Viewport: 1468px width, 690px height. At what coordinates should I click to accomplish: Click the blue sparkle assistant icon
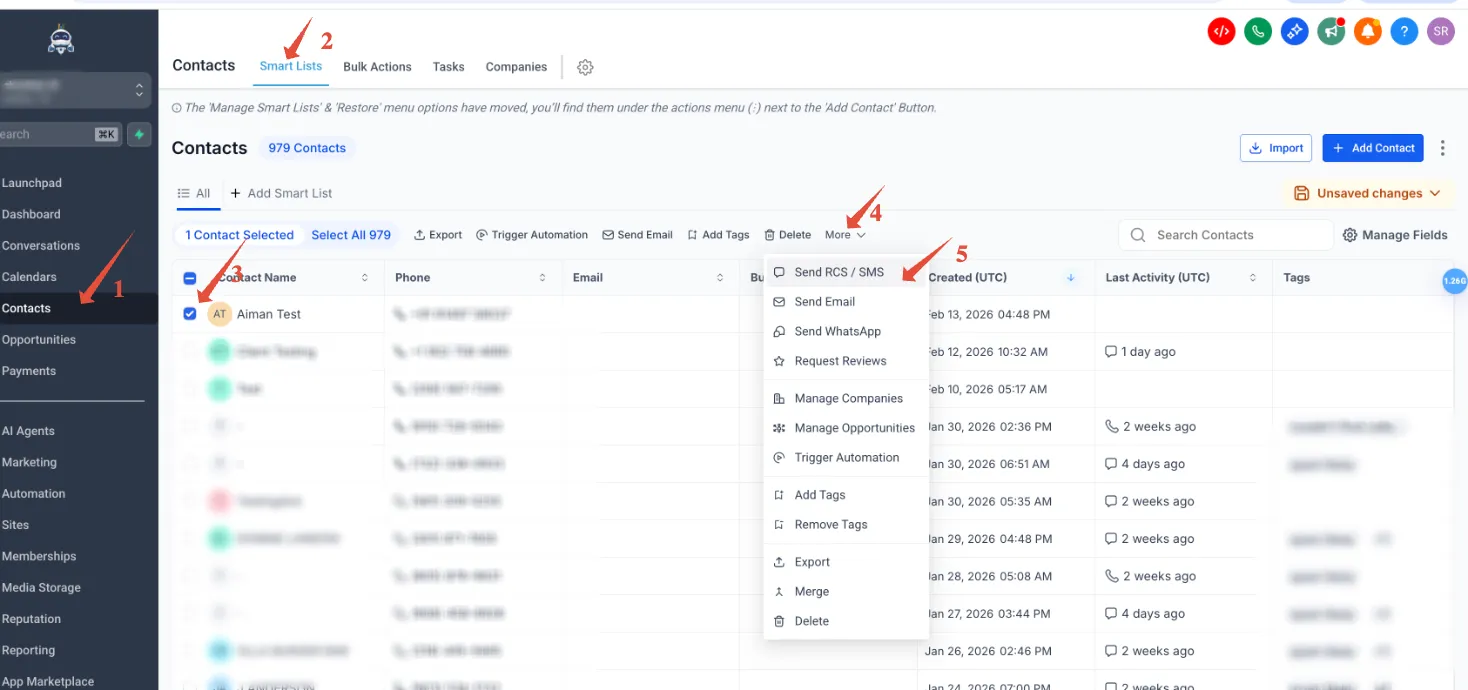pos(1294,32)
